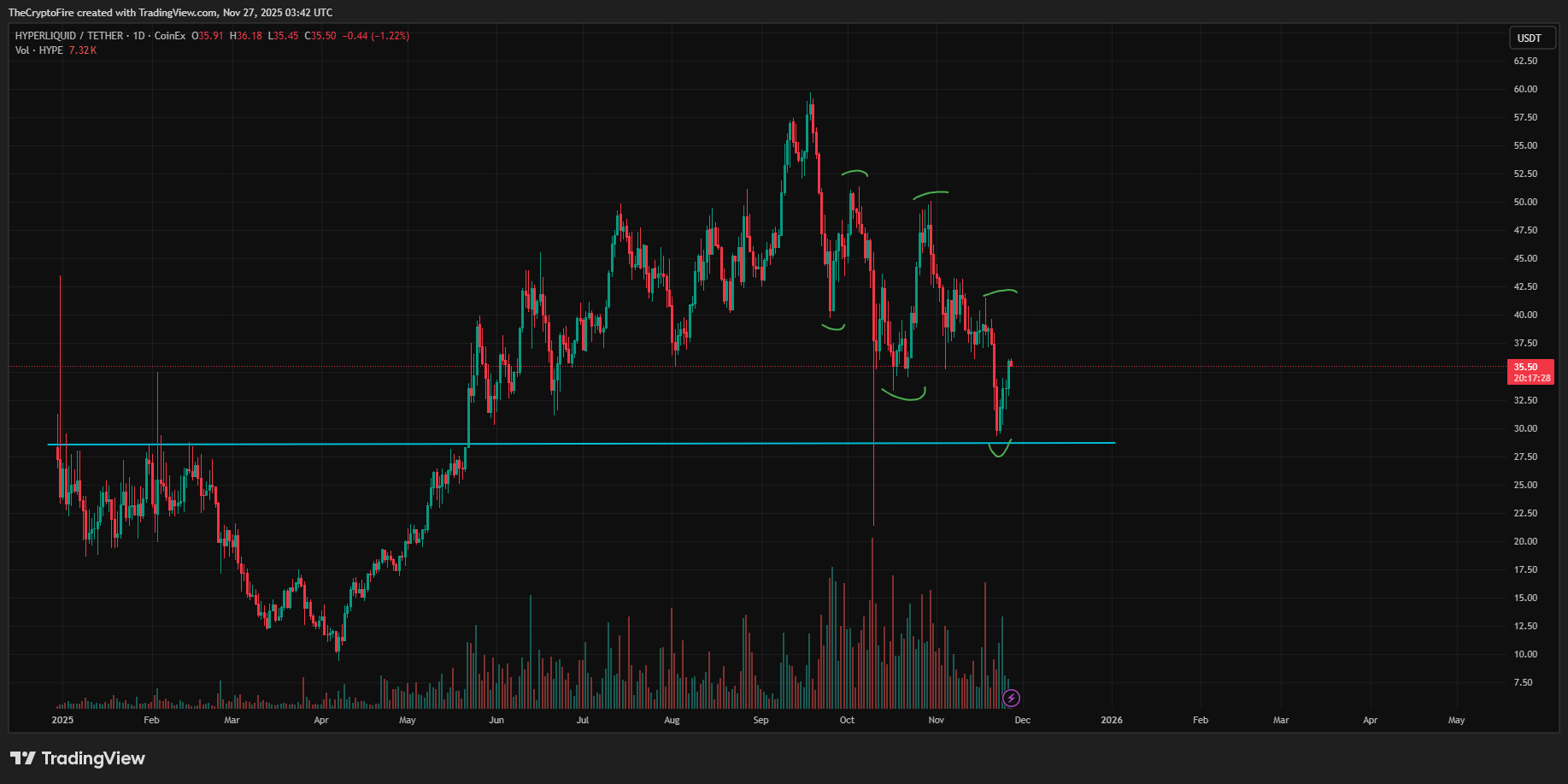Click the TradingView wordmark at the bottom

click(94, 758)
